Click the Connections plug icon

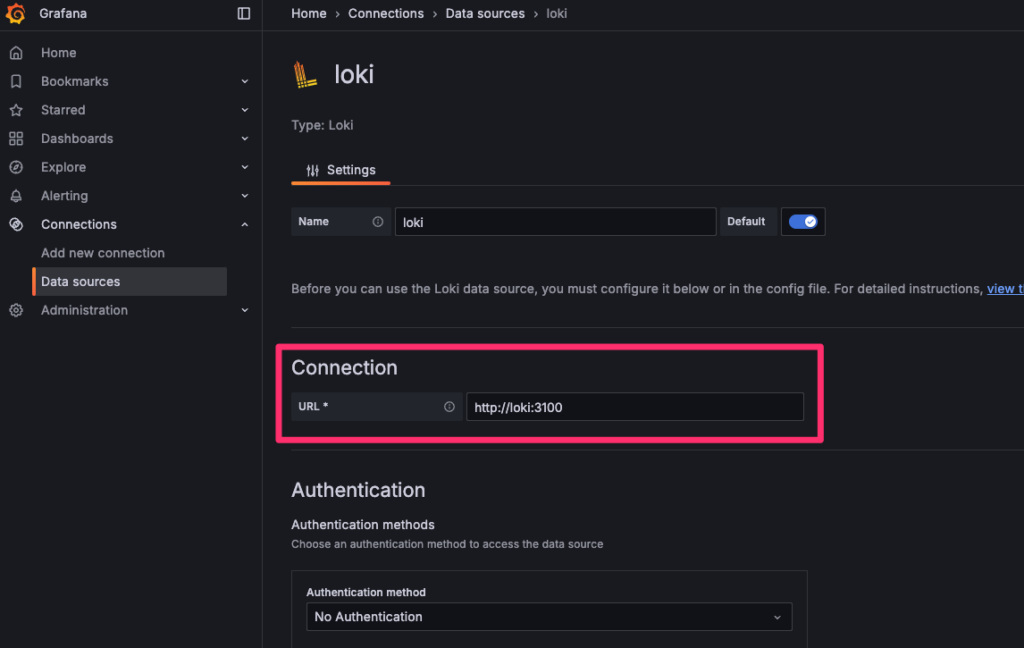tap(16, 224)
